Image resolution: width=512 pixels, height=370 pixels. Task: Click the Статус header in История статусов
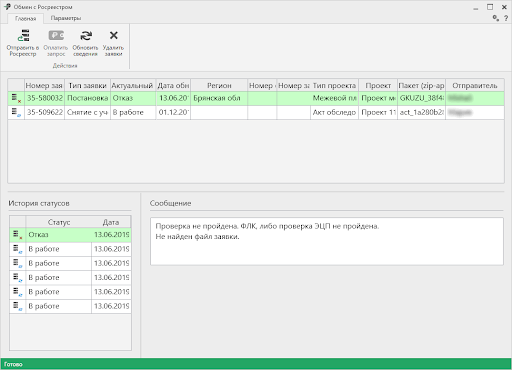point(59,222)
